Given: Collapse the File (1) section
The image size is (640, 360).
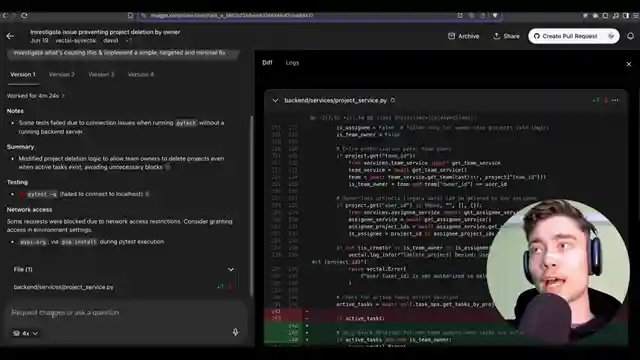Looking at the screenshot, I should click(x=231, y=269).
